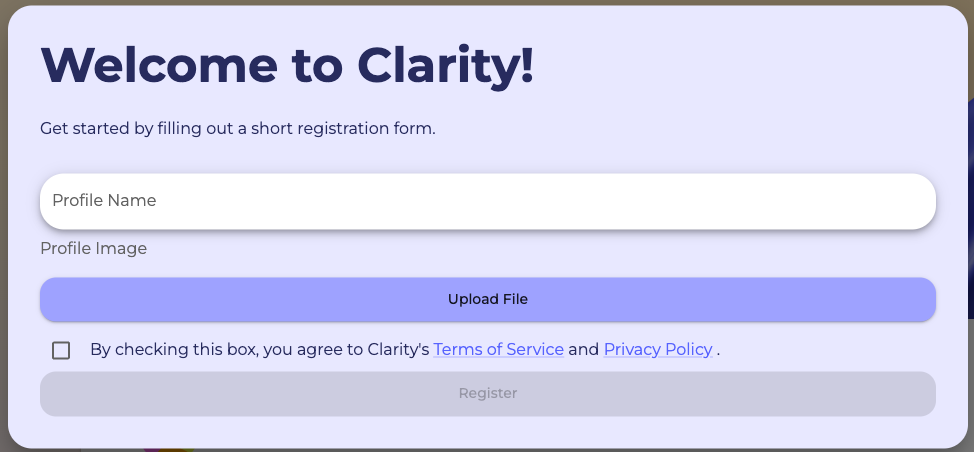Viewport: 974px width, 452px height.
Task: Click the Welcome to Clarity heading
Action: (287, 66)
